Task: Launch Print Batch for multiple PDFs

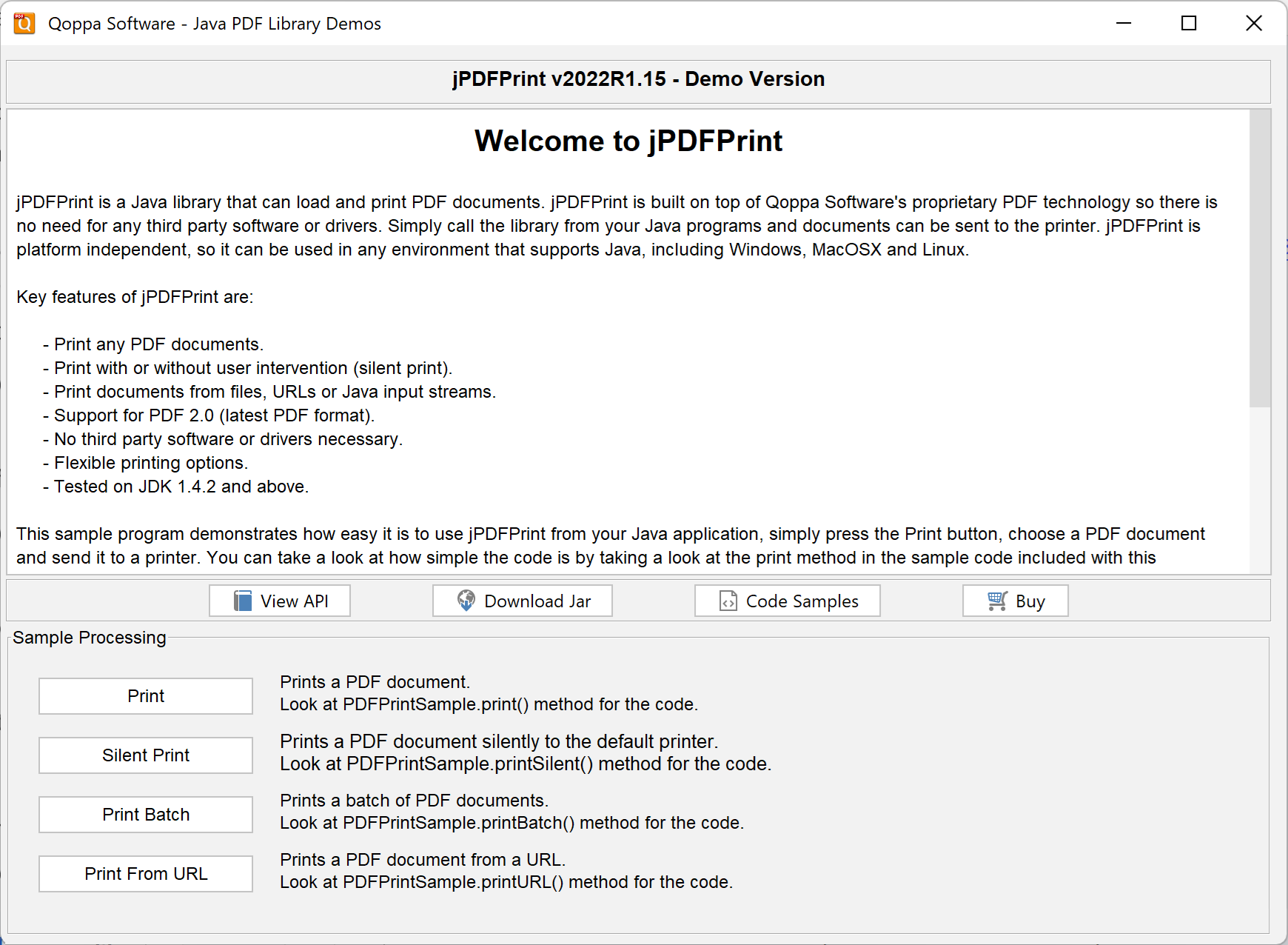Action: pyautogui.click(x=145, y=814)
